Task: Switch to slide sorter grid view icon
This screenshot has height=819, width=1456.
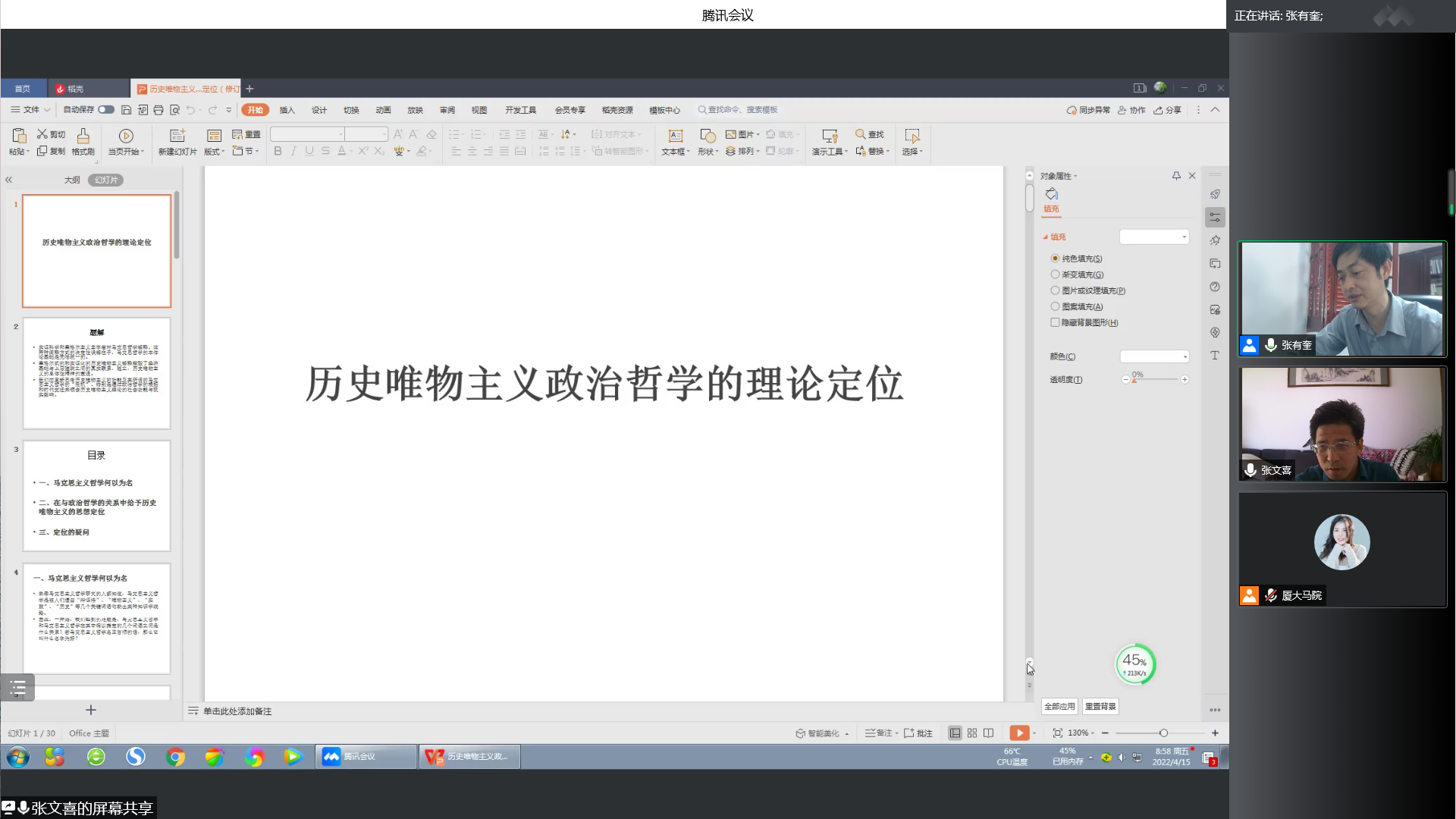Action: (972, 733)
